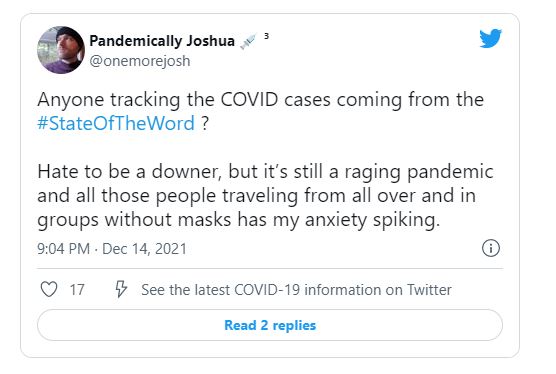Click the syringe emoji beside the name
This screenshot has height=374, width=556.
[x=248, y=42]
